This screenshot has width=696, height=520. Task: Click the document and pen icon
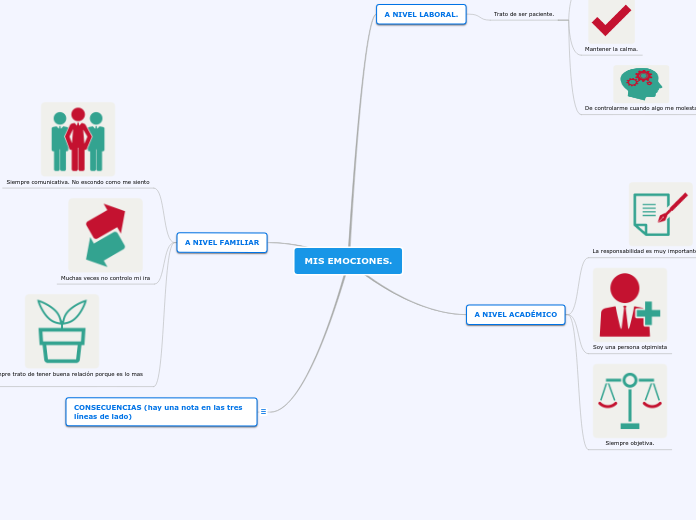(x=660, y=214)
